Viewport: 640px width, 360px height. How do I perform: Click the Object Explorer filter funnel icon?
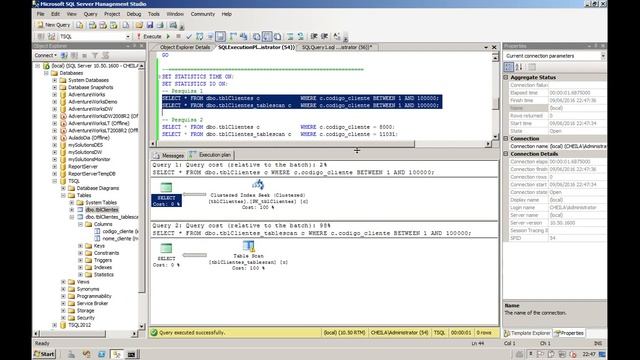[95, 55]
